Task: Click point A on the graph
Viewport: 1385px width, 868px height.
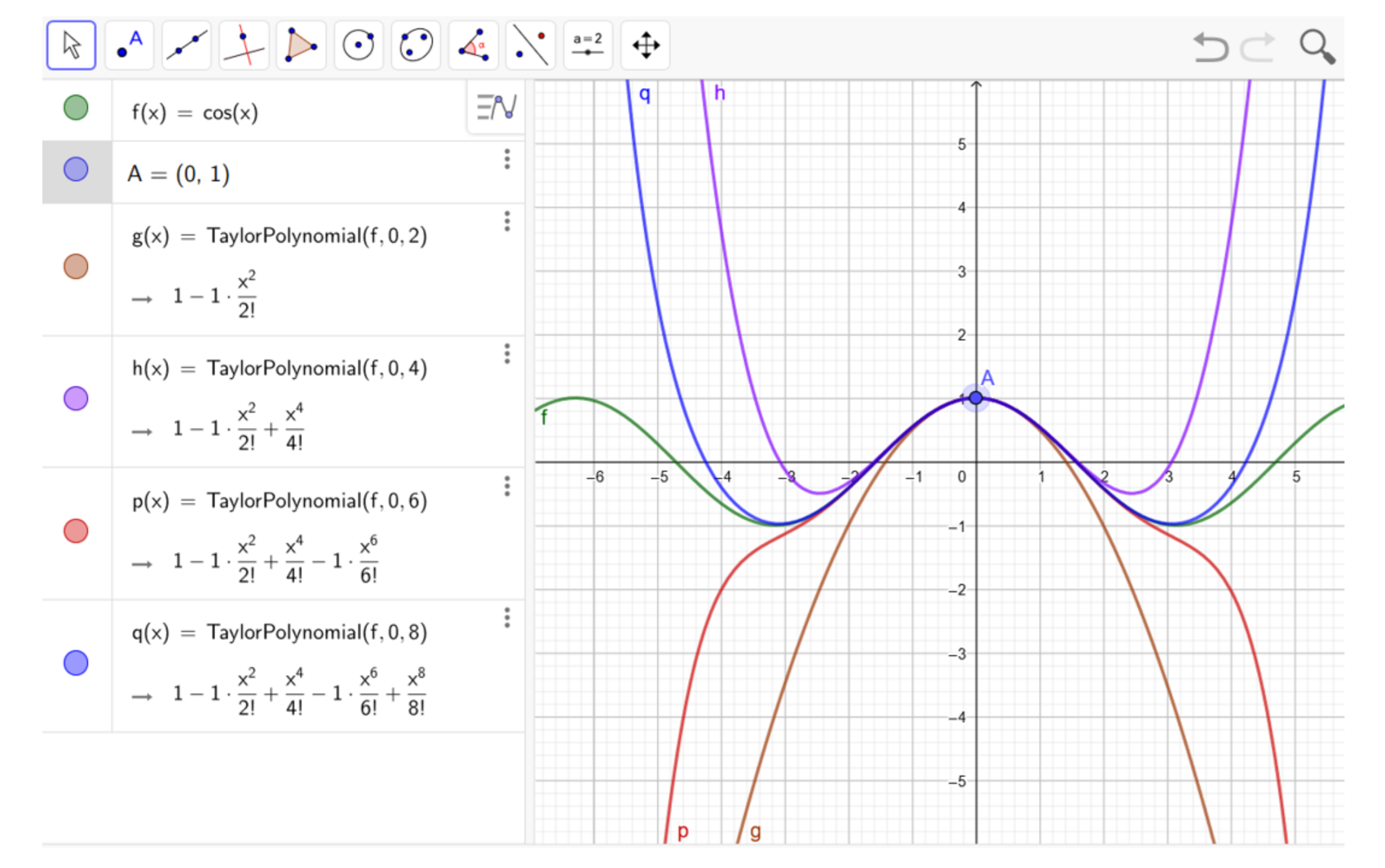Action: (976, 398)
